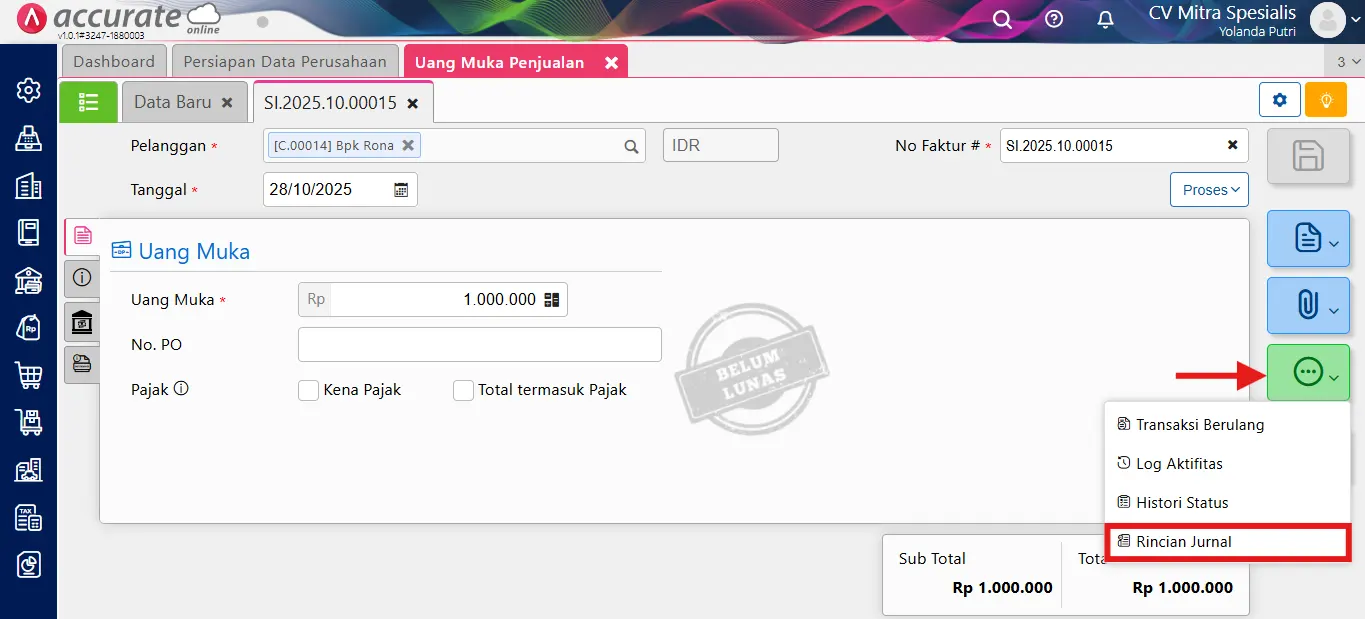This screenshot has width=1365, height=619.
Task: Open the settings gear in the sidebar
Action: coord(27,90)
